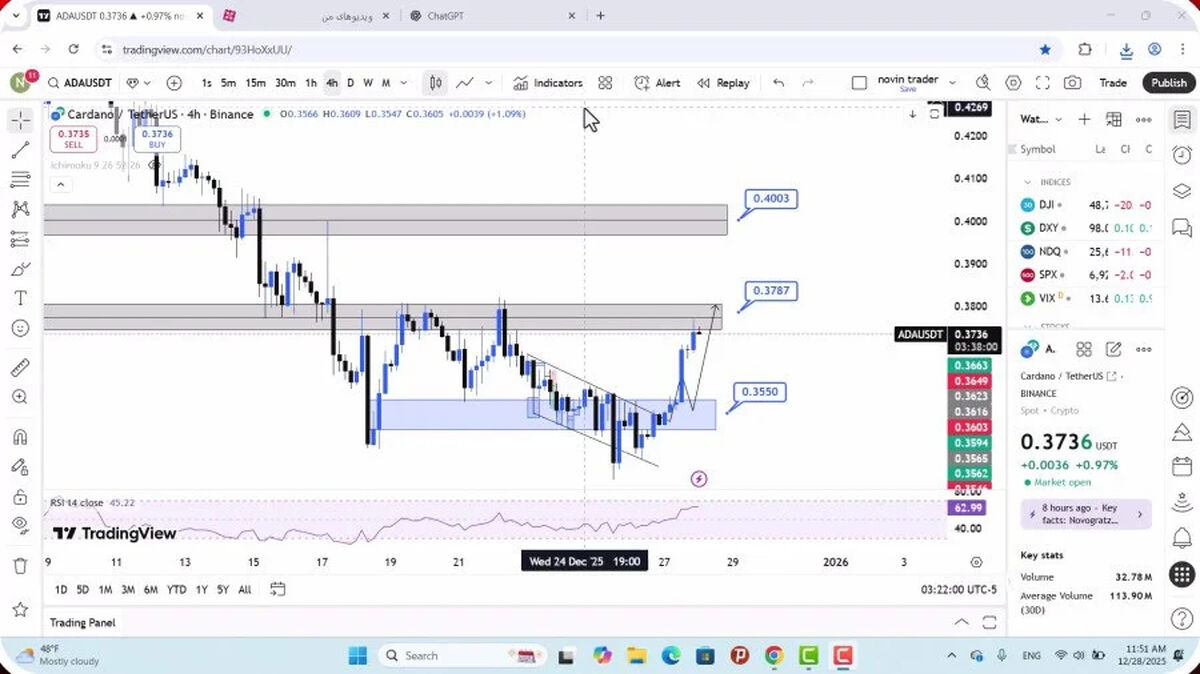Enter fullscreen mode

tap(1042, 83)
